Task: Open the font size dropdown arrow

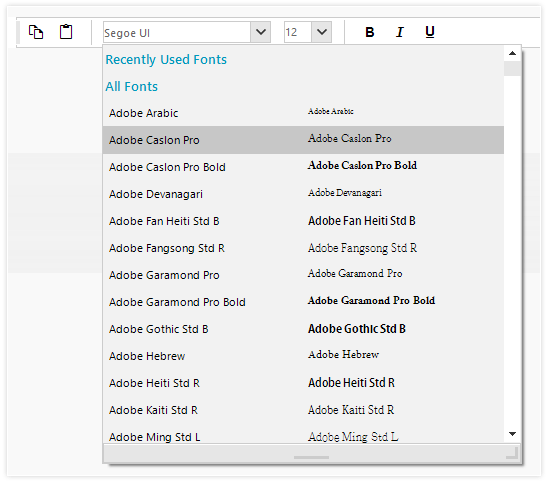Action: (322, 32)
